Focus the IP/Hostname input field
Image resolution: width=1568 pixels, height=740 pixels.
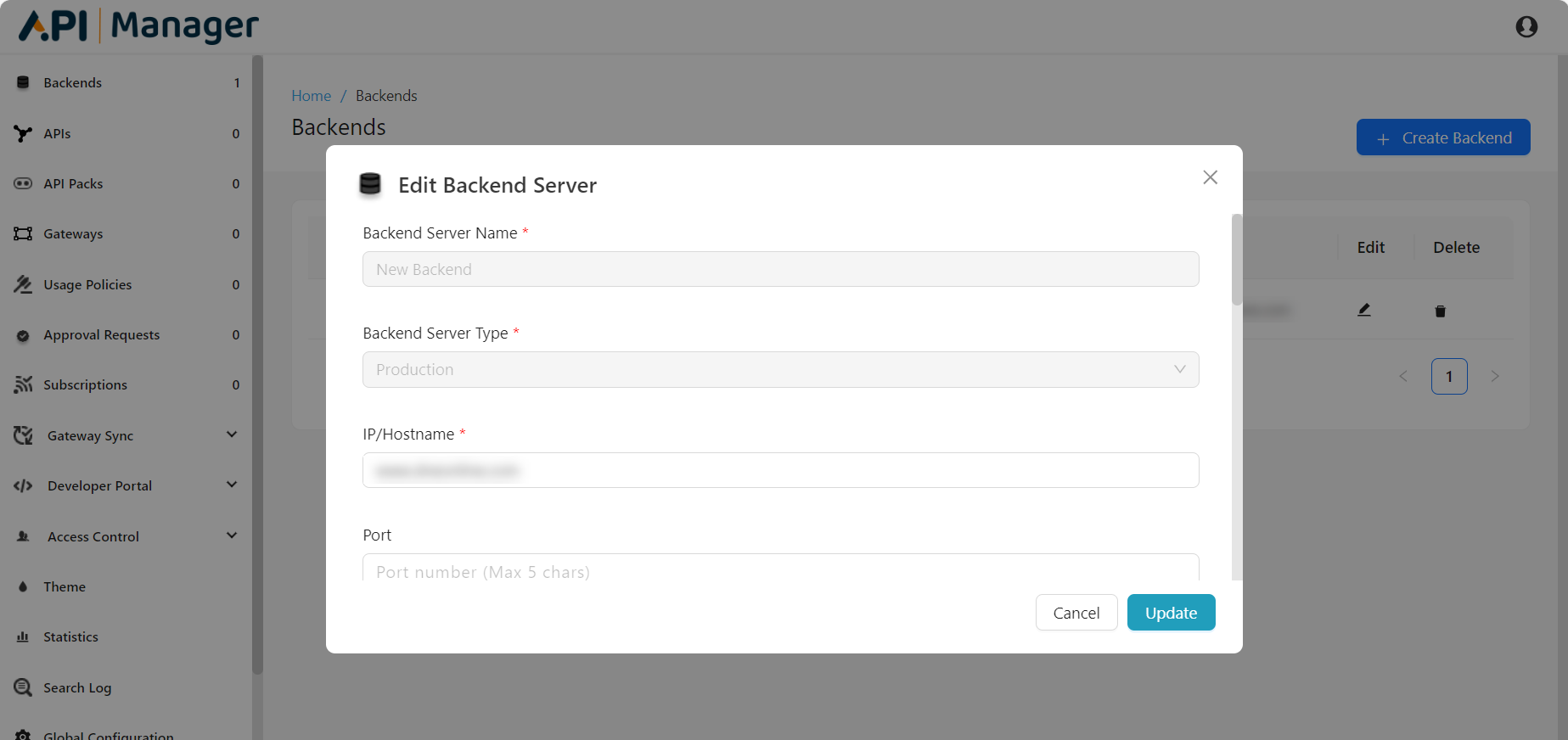tap(780, 470)
